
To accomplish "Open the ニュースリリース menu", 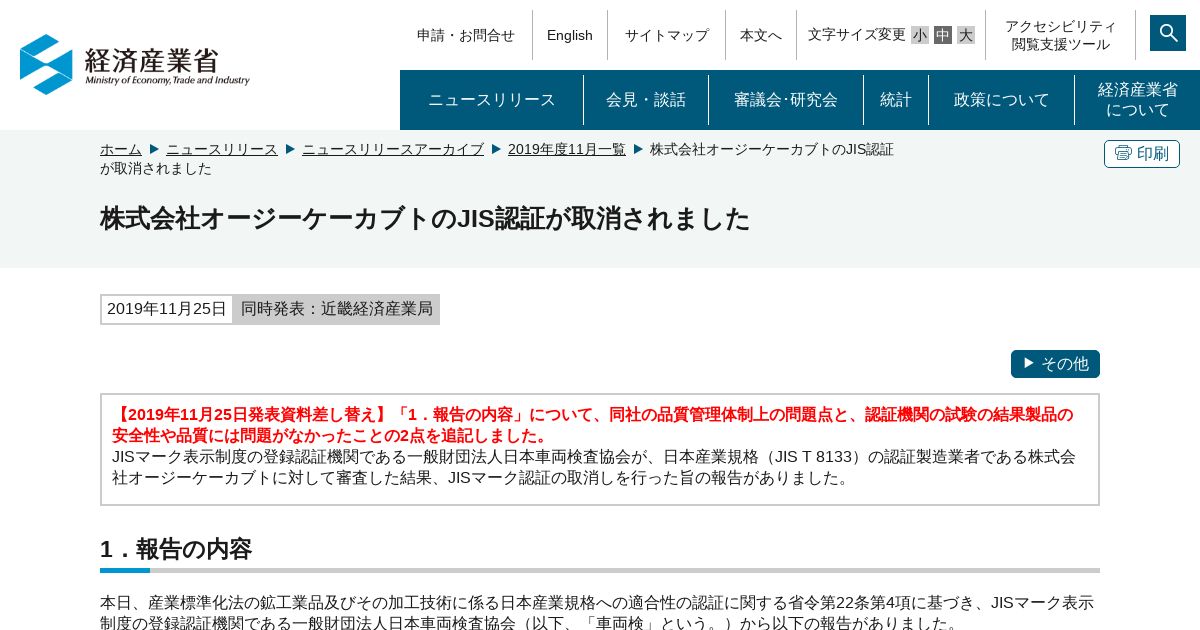I will 492,100.
